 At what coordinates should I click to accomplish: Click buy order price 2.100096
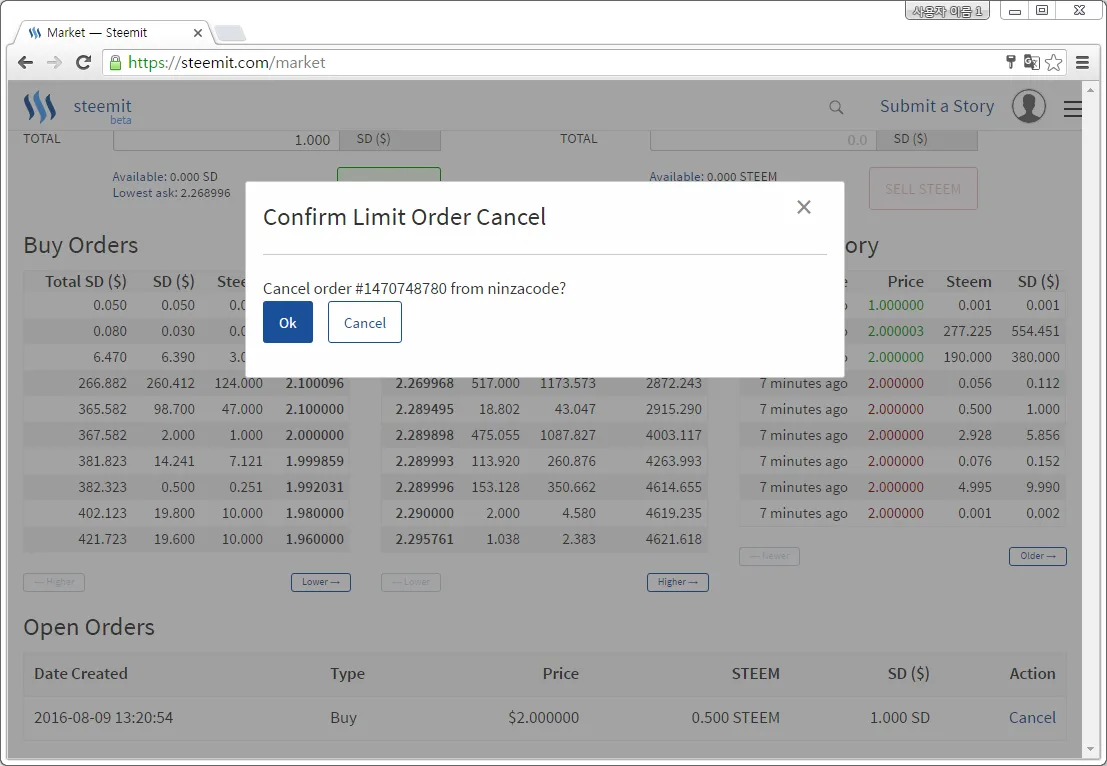(x=315, y=383)
